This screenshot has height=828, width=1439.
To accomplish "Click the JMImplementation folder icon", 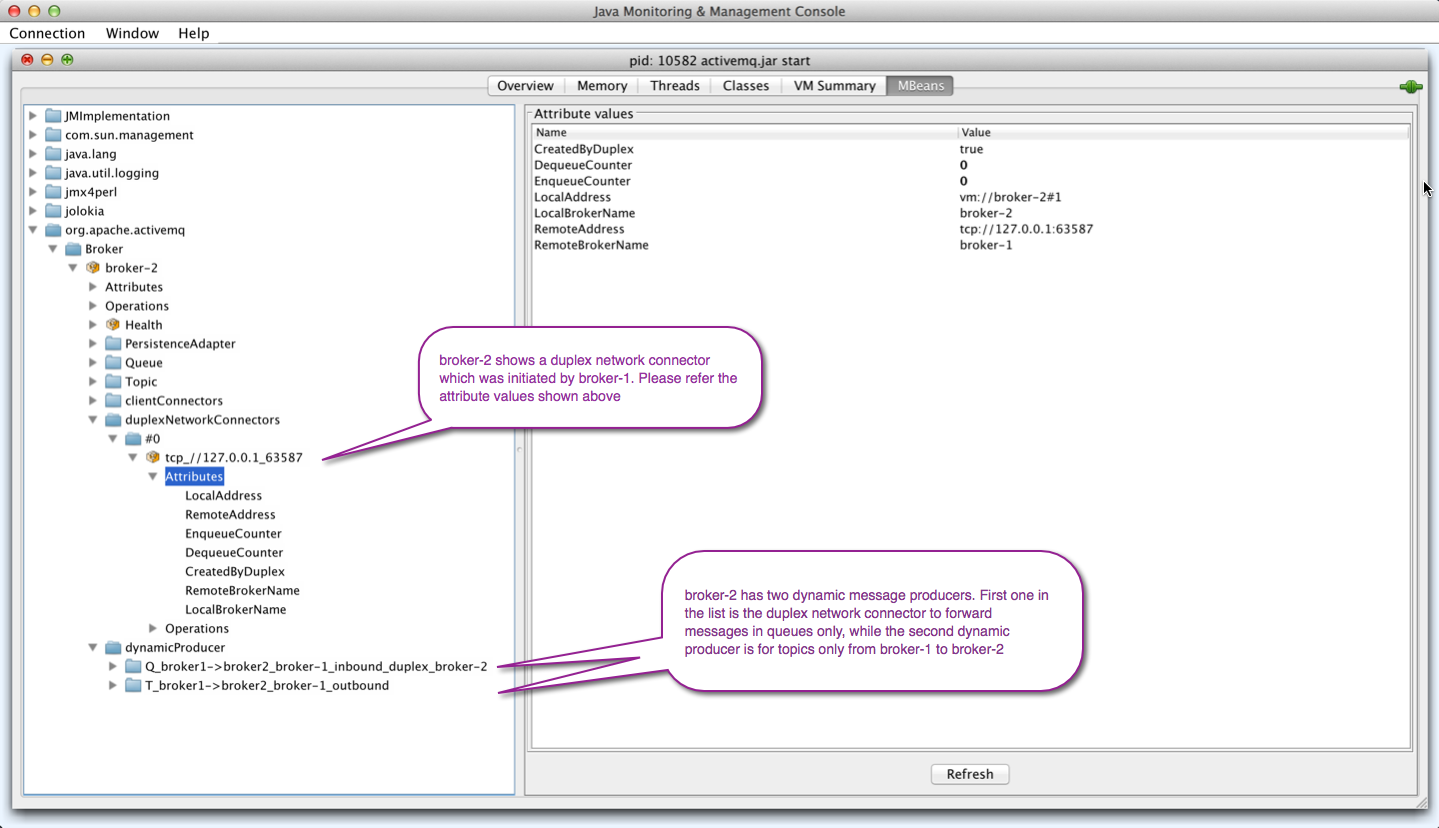I will click(53, 116).
